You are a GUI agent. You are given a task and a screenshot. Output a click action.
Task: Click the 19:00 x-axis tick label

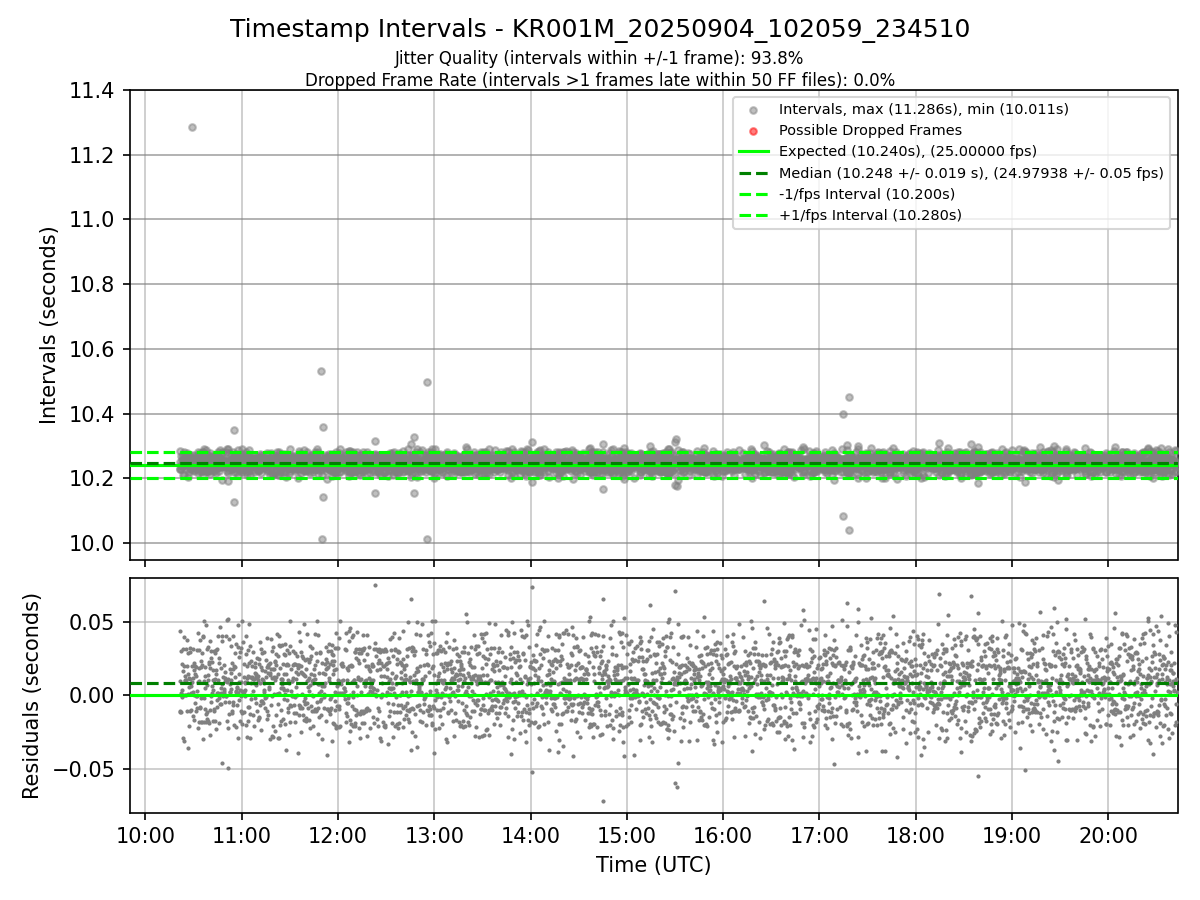tap(1011, 836)
